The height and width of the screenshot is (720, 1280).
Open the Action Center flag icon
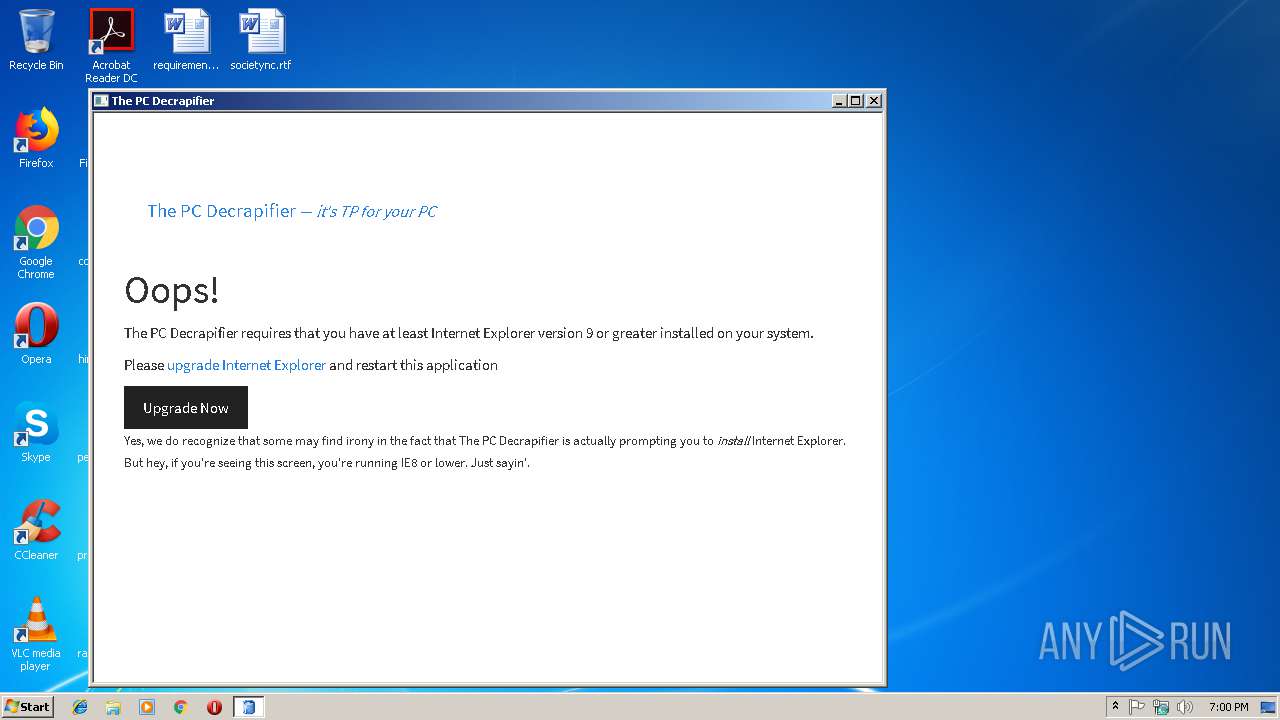click(1137, 707)
